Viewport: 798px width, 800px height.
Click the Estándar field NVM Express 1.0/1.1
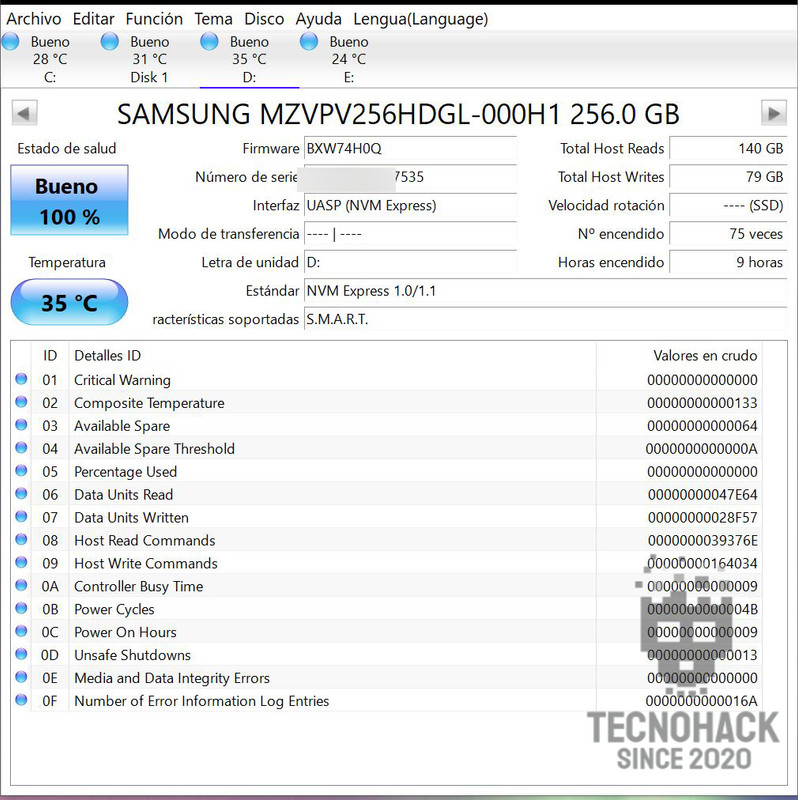(x=545, y=291)
